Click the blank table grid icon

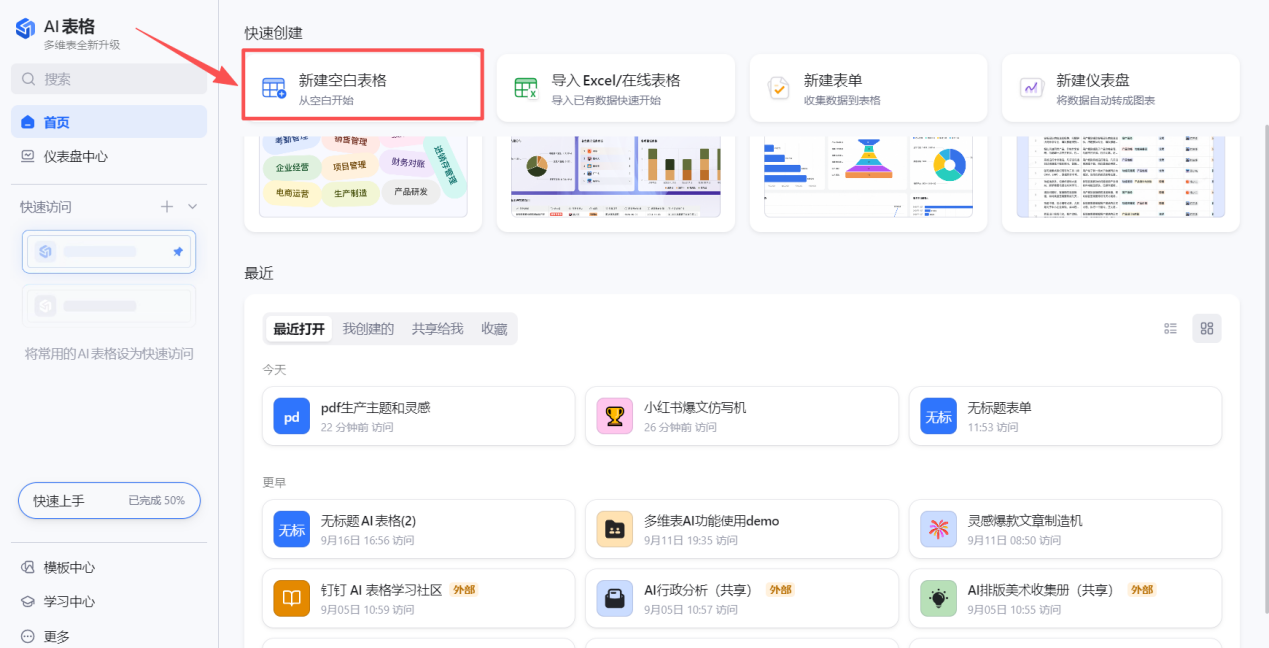[x=274, y=88]
